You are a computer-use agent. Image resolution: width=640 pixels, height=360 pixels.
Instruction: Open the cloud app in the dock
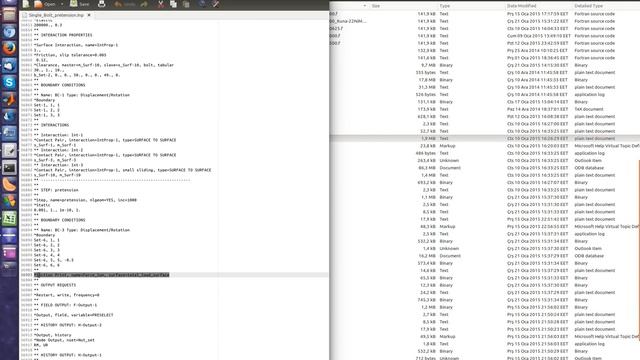click(x=9, y=65)
